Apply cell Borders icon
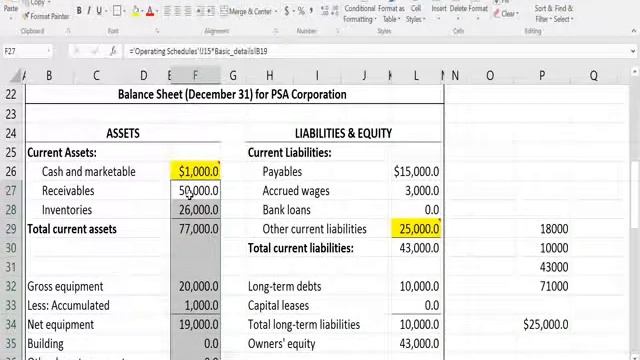 (116, 11)
